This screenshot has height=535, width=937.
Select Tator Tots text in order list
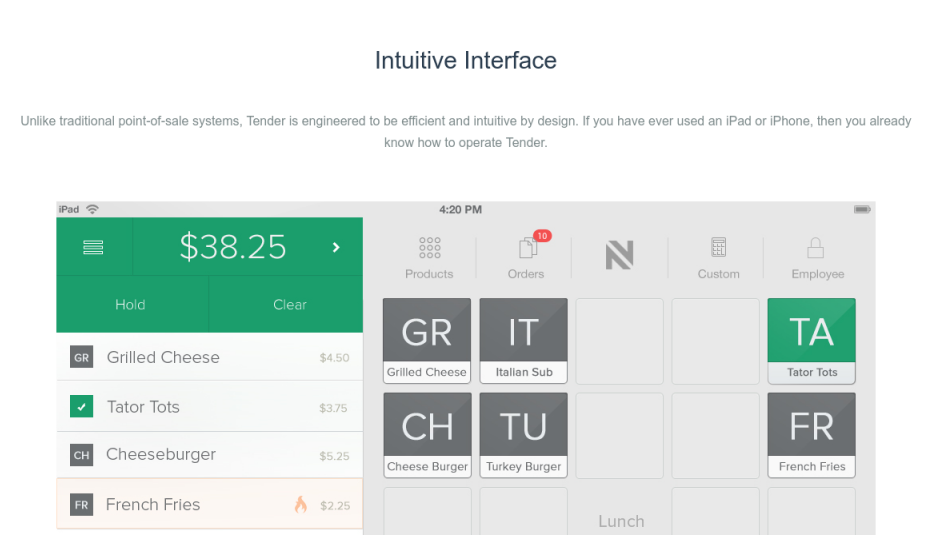143,406
